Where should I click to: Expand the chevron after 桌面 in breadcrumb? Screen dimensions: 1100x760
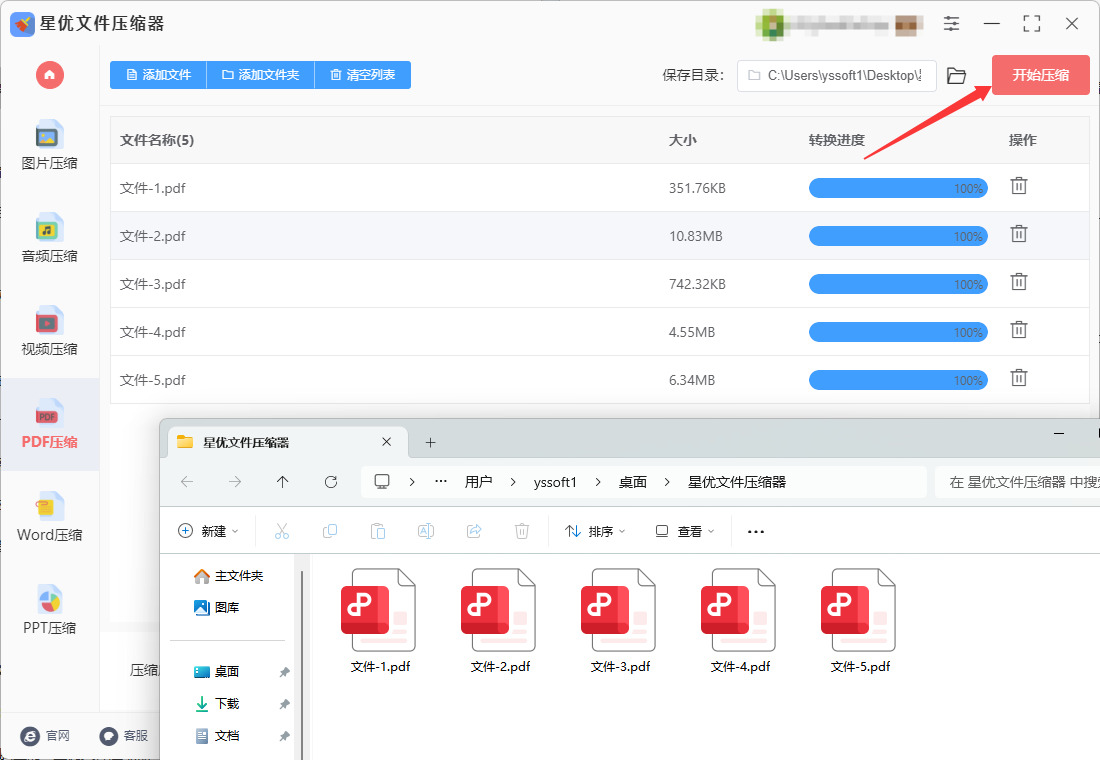[x=666, y=482]
